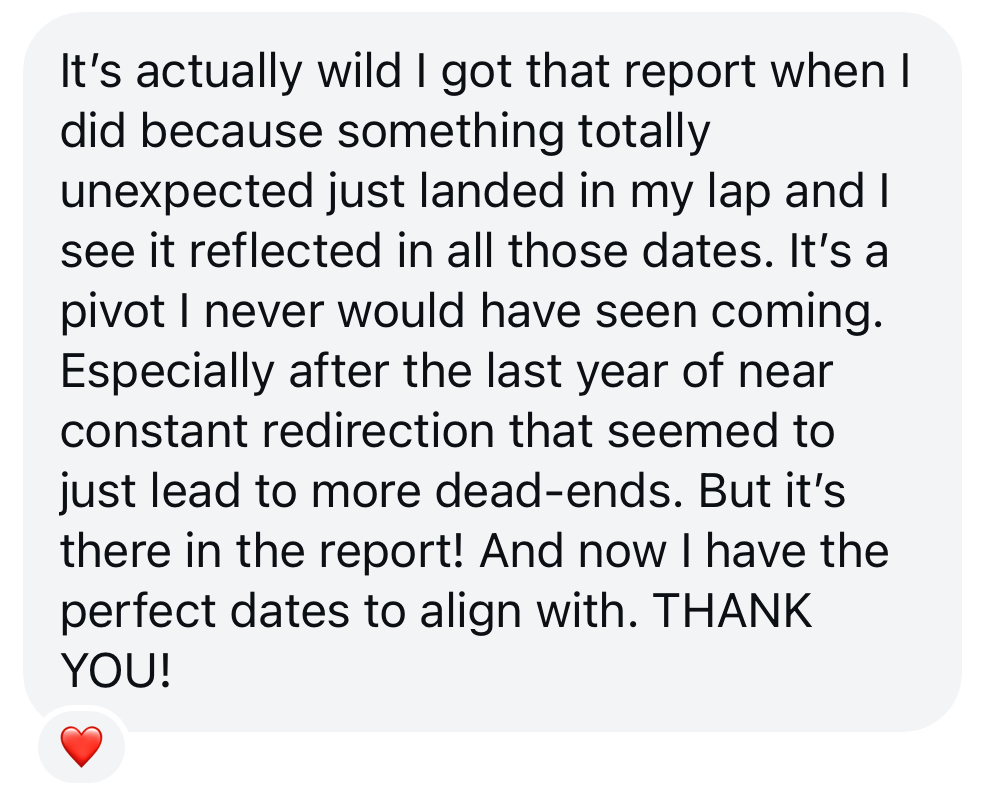Image resolution: width=990 pixels, height=804 pixels.
Task: Click the phrase "got that report"
Action: pyautogui.click(x=598, y=71)
